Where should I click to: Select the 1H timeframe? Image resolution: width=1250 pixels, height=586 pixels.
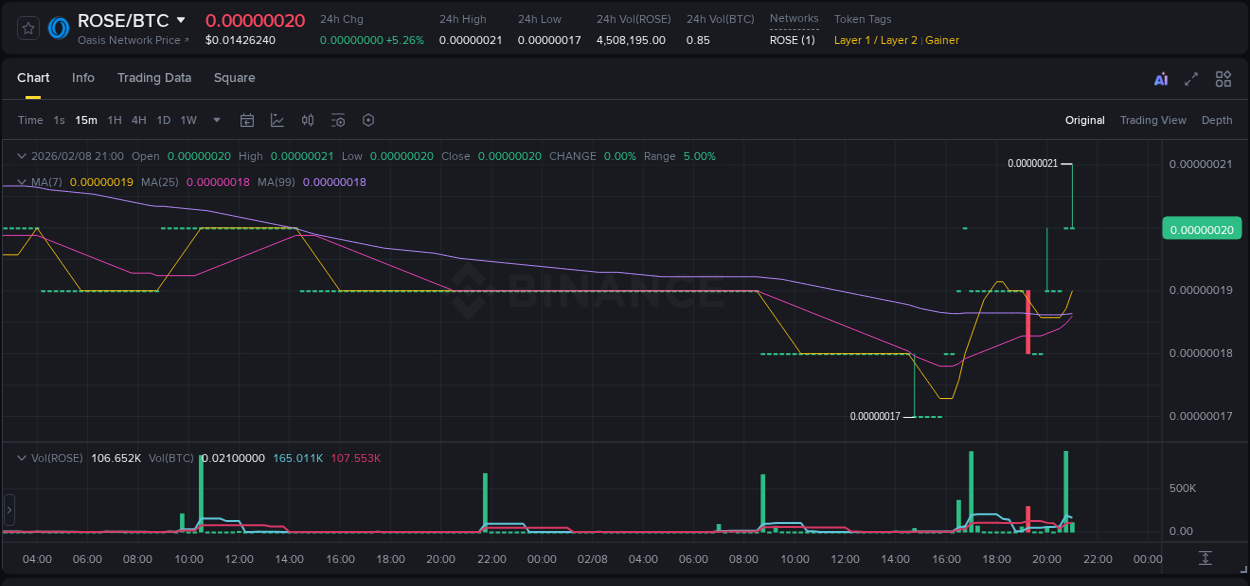click(114, 120)
